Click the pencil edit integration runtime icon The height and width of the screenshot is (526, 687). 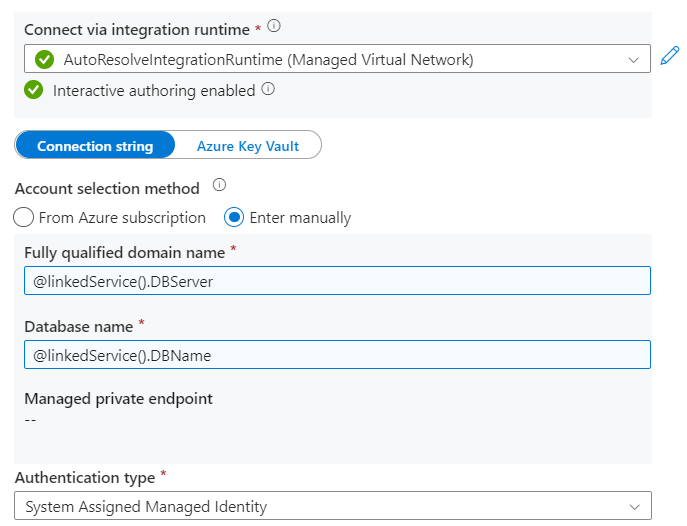(x=669, y=57)
